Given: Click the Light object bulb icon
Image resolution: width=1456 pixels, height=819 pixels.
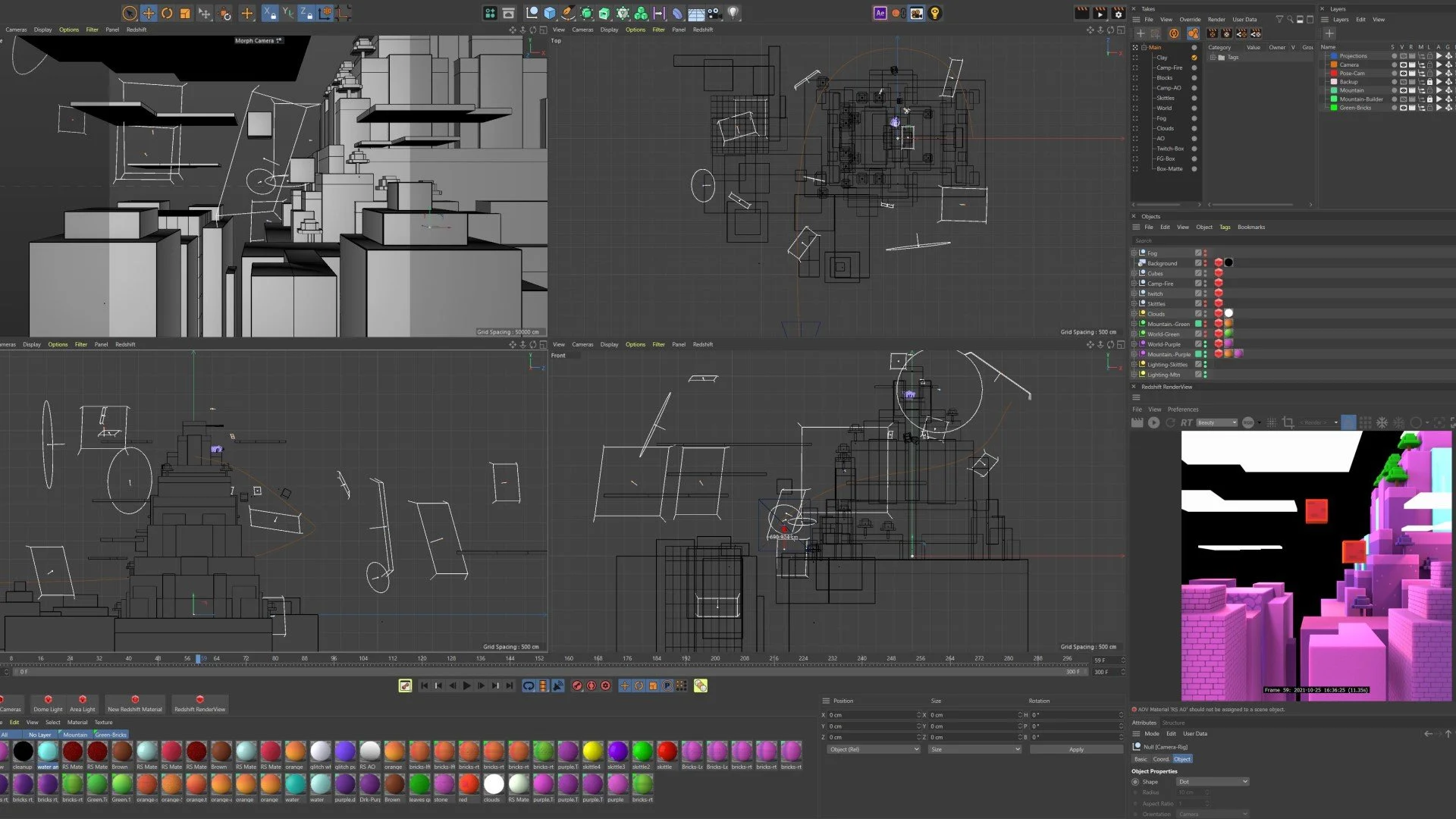Looking at the screenshot, I should (733, 13).
